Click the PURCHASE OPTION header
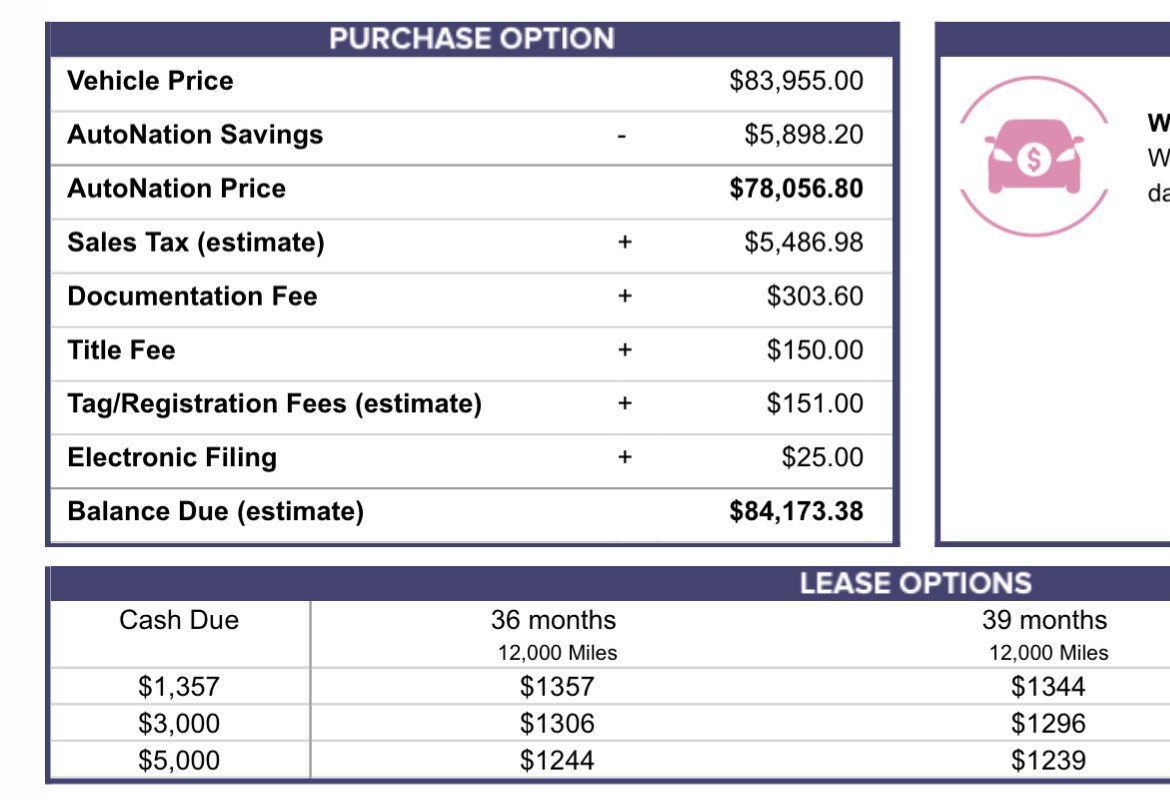This screenshot has height=800, width=1170. tap(472, 39)
